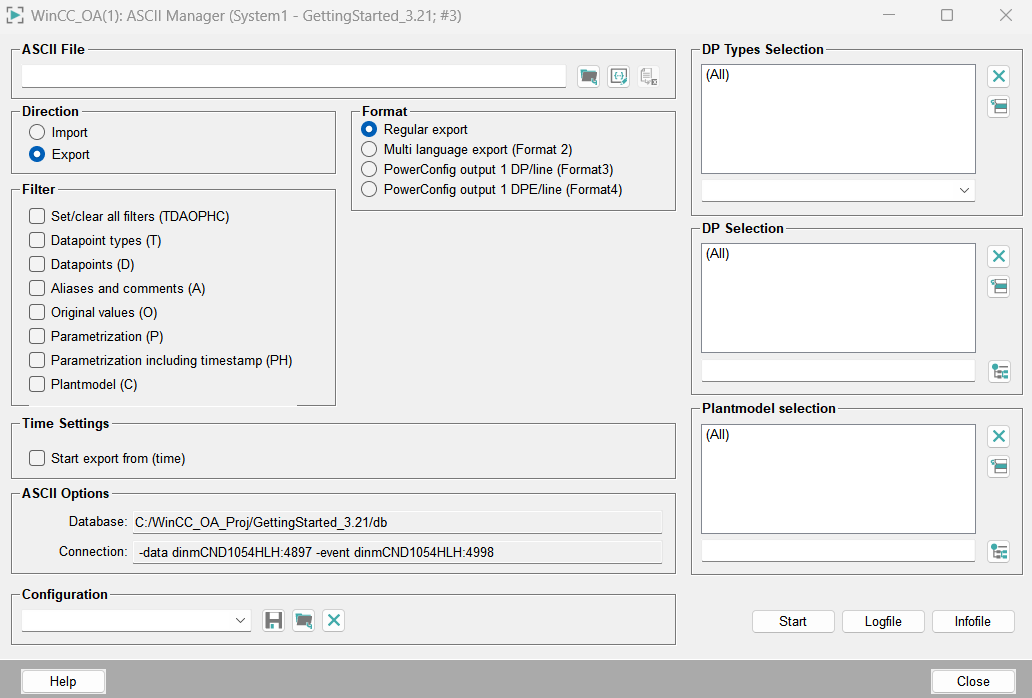Open the ASCII file browse folder icon

588,77
